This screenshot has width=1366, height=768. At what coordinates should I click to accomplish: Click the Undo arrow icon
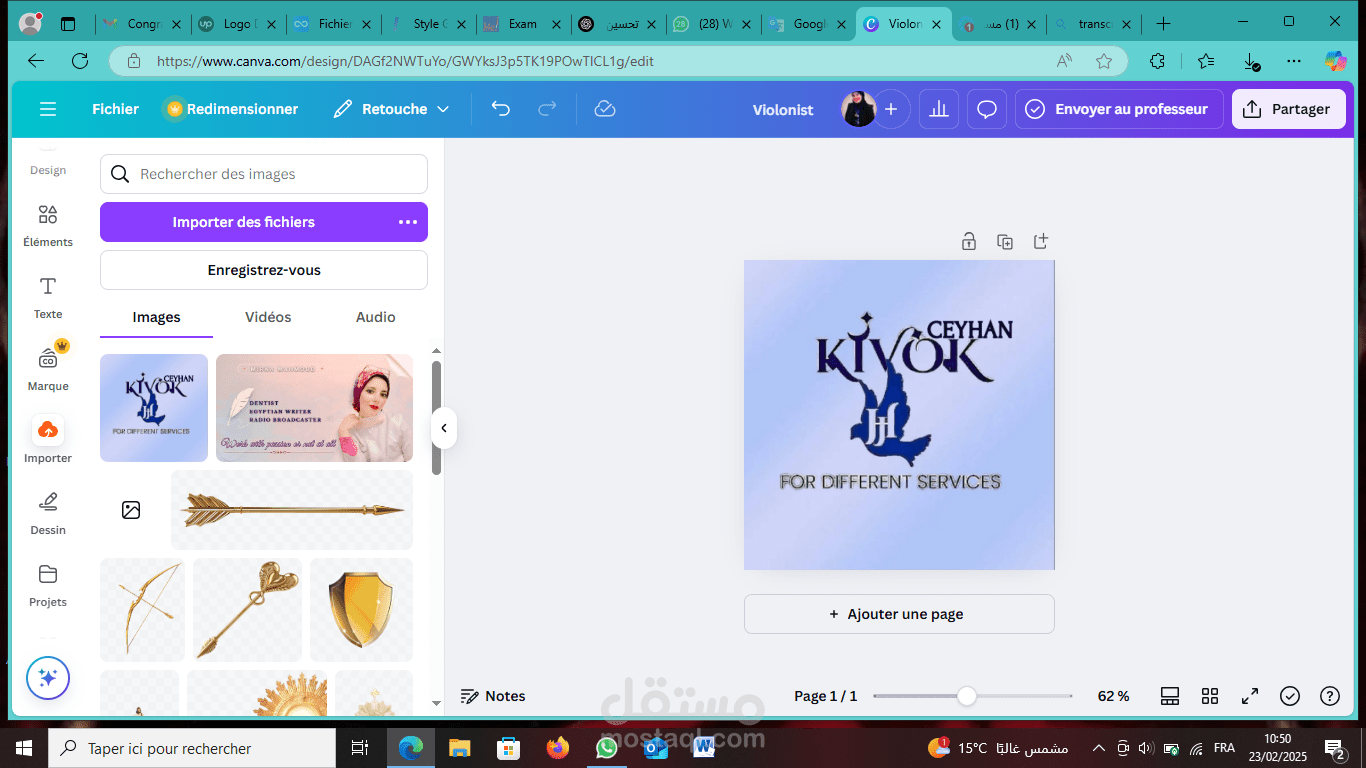click(x=501, y=109)
